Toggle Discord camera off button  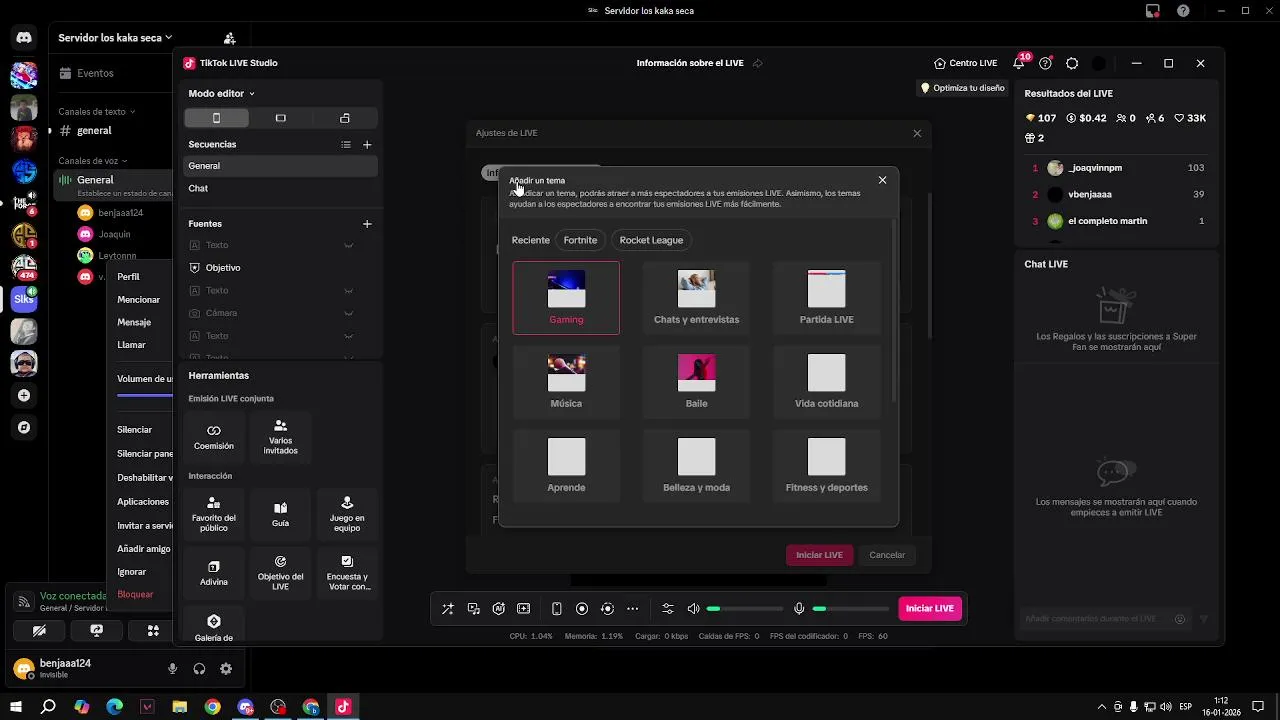tap(39, 631)
